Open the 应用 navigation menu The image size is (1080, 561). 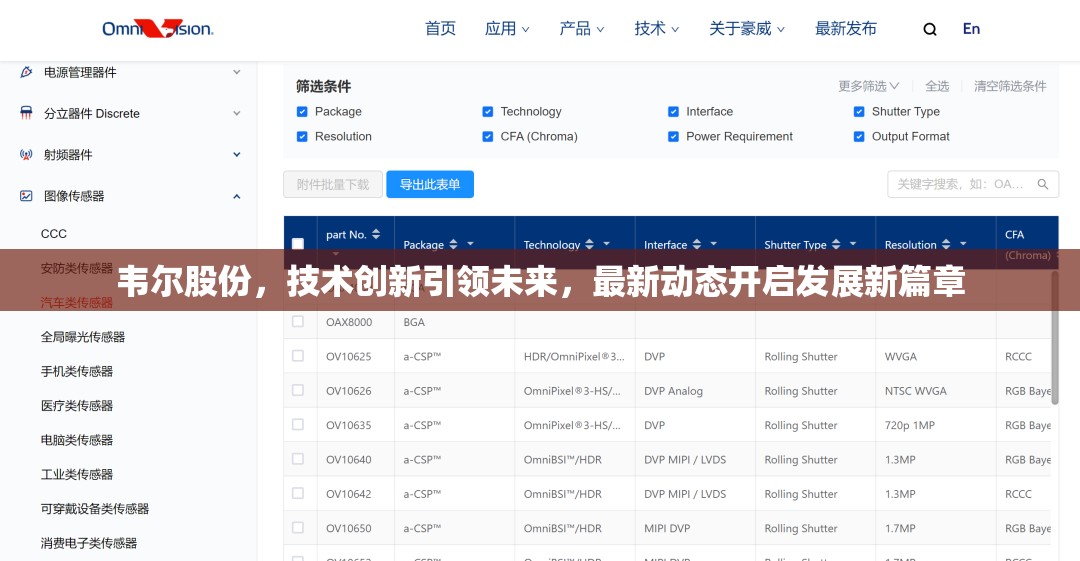point(507,28)
